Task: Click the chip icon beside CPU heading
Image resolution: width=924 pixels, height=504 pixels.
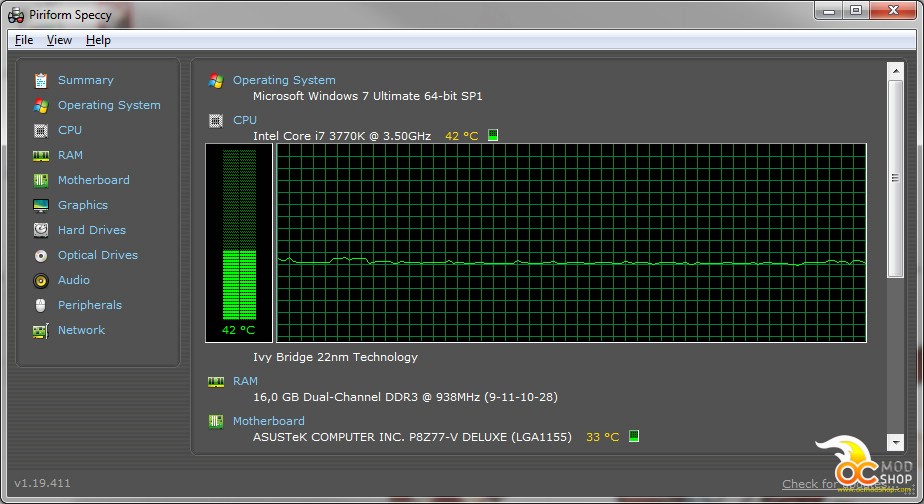Action: pyautogui.click(x=216, y=121)
